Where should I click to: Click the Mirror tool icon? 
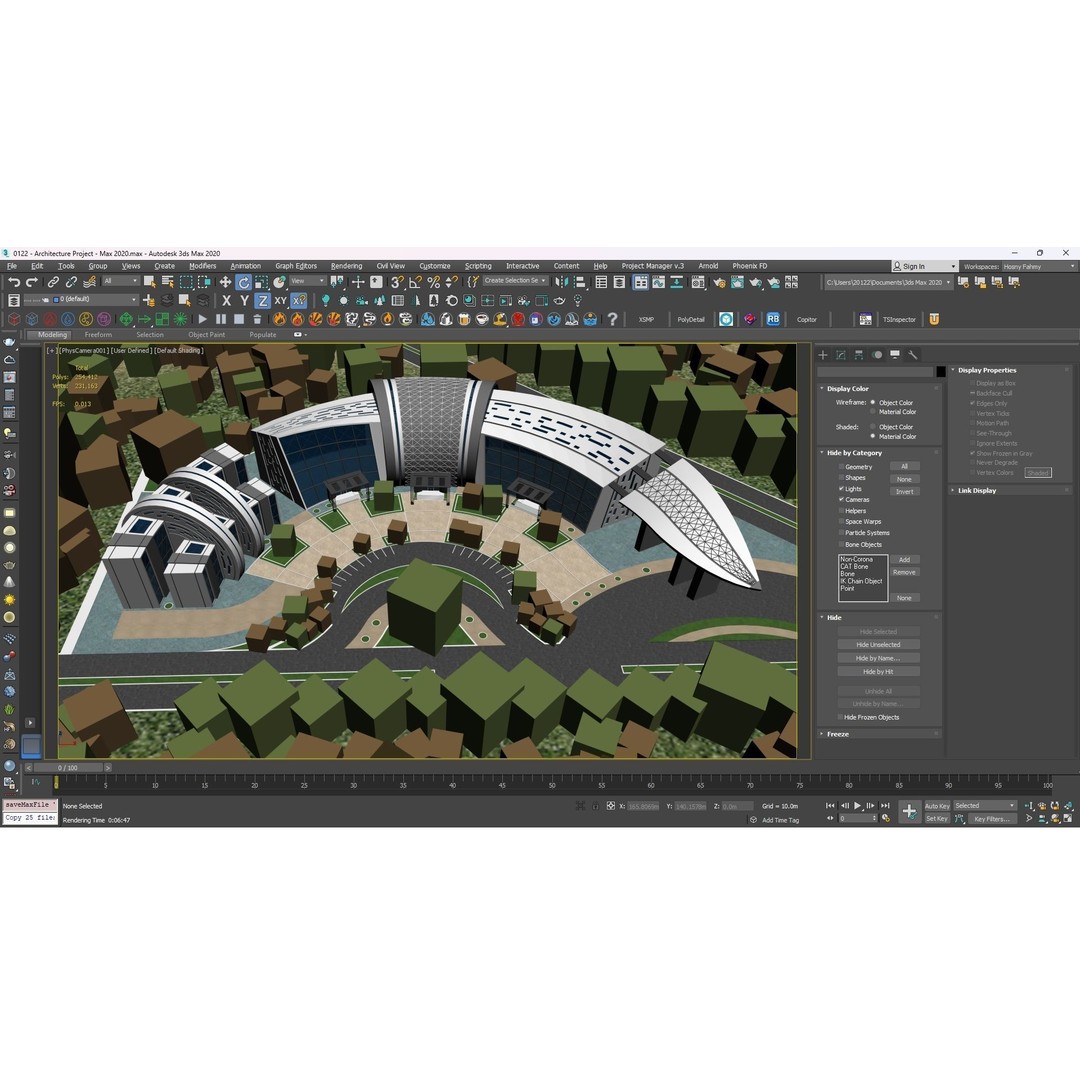(562, 282)
